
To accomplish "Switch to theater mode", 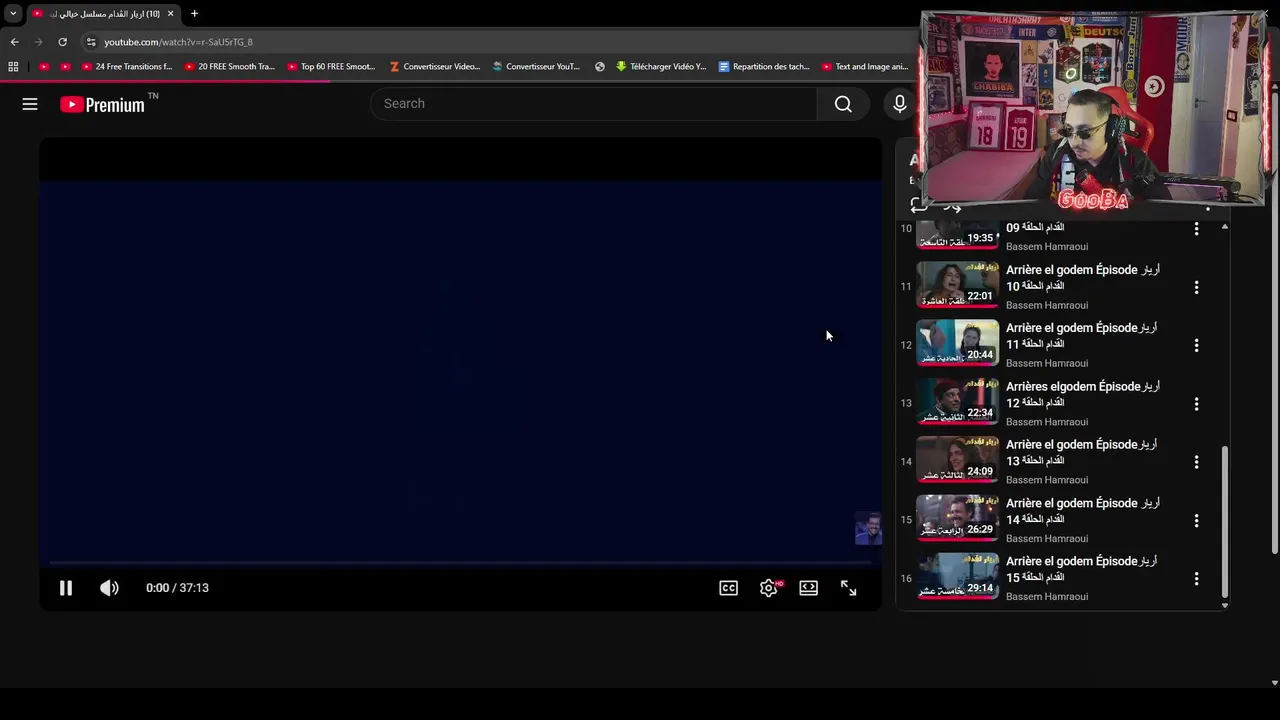I will pos(809,588).
